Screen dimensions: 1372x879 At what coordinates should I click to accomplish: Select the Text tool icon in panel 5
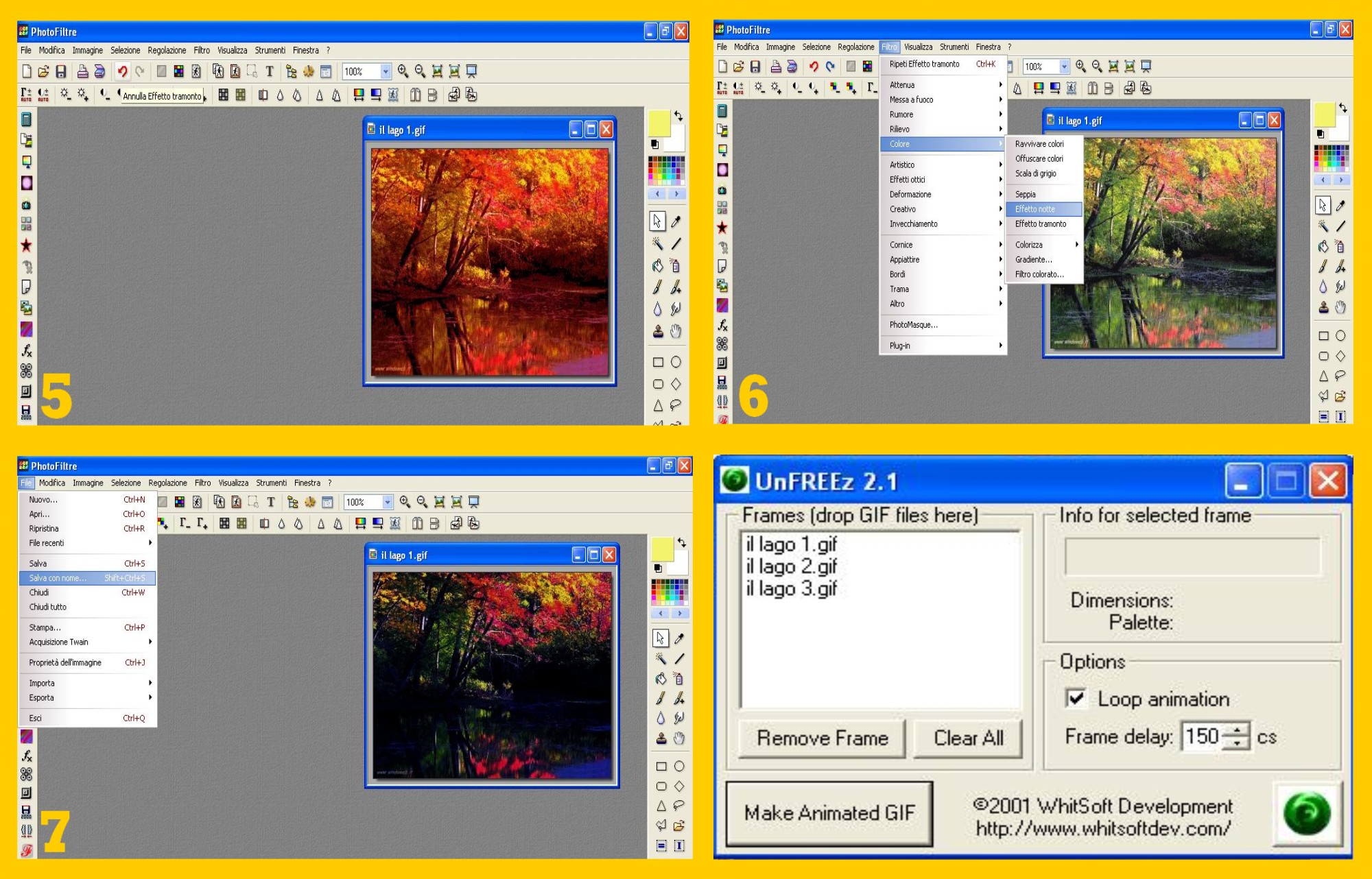coord(270,71)
